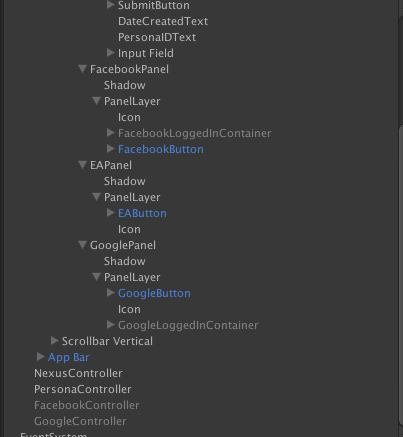Image resolution: width=403 pixels, height=437 pixels.
Task: Expand the FacebookButton item
Action: [111, 149]
